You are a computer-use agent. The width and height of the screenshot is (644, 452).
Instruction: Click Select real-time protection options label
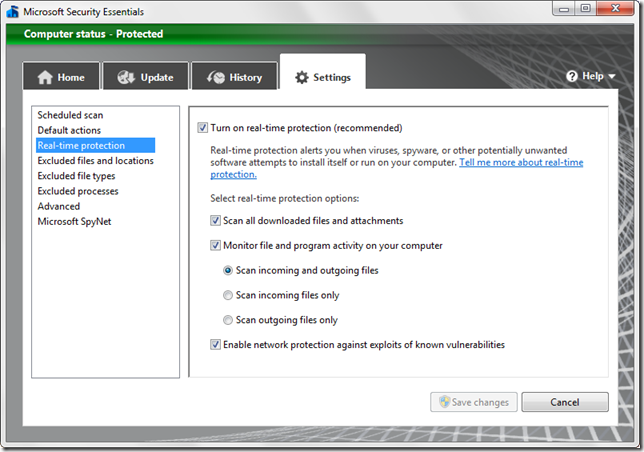pos(285,198)
